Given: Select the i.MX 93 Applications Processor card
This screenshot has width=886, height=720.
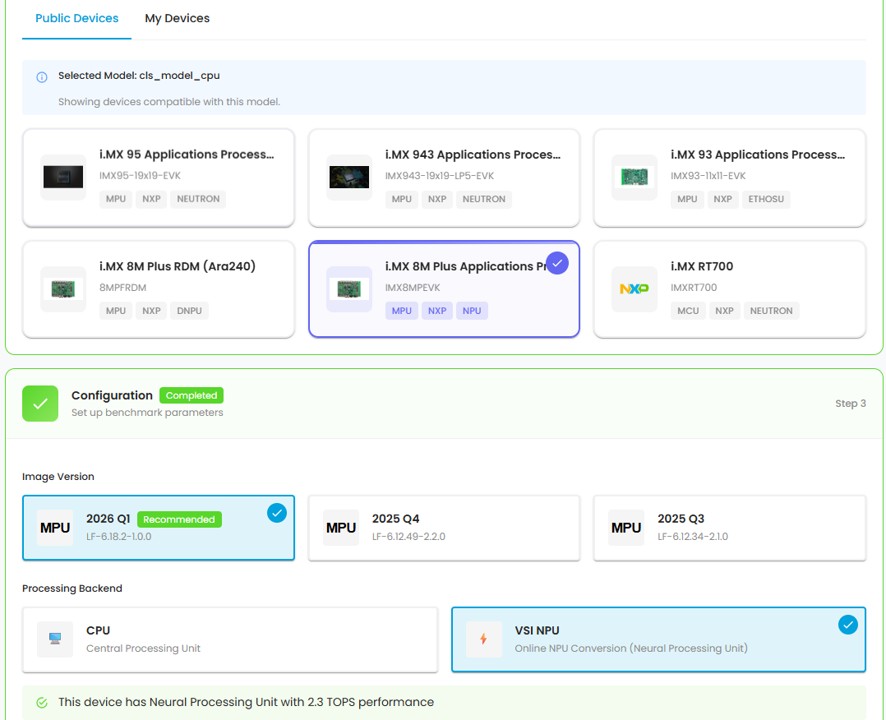Looking at the screenshot, I should tap(729, 177).
